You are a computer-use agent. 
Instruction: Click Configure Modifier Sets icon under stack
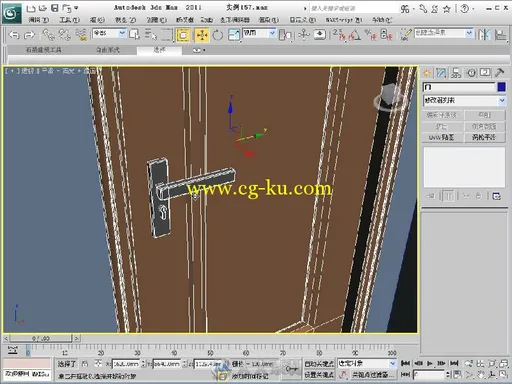[x=497, y=196]
